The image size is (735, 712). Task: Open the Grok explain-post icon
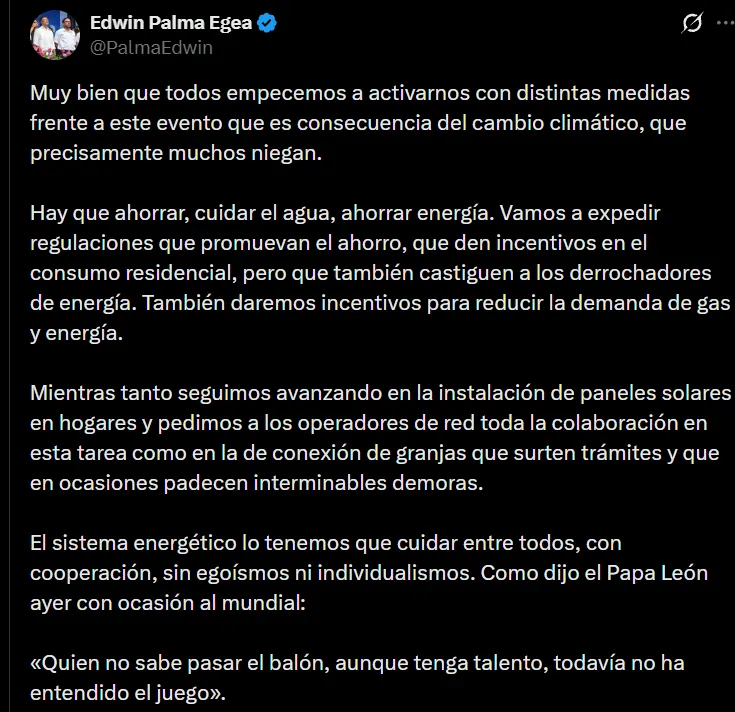(692, 22)
